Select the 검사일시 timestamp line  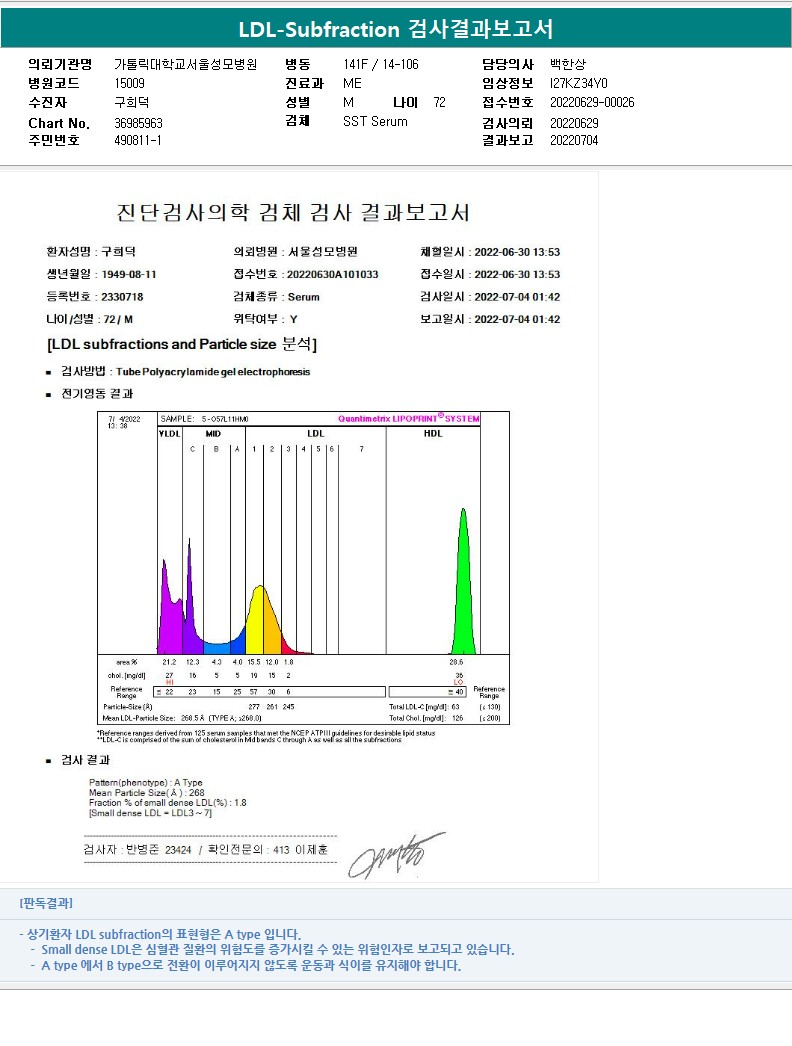click(490, 297)
